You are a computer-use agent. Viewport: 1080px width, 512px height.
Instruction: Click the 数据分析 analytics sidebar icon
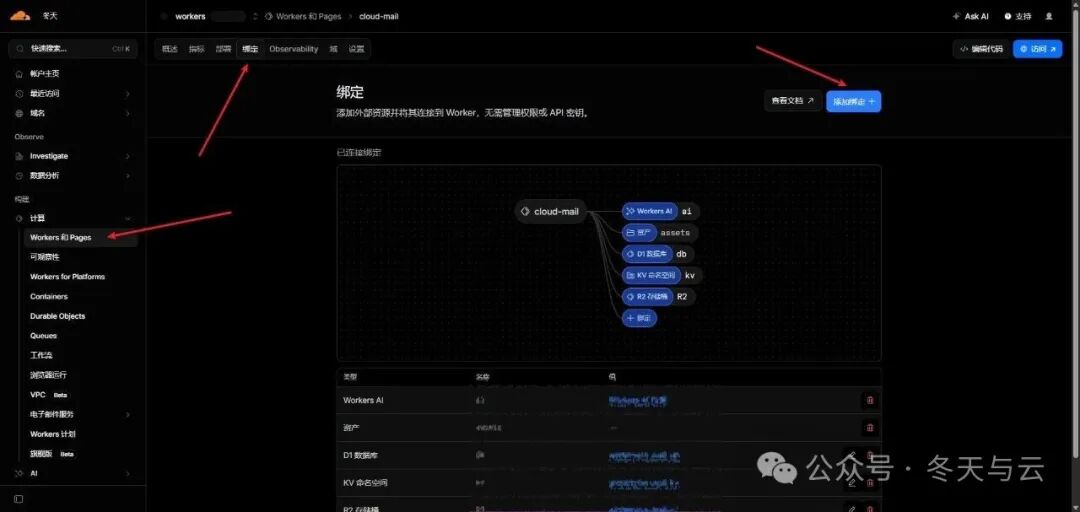19,176
